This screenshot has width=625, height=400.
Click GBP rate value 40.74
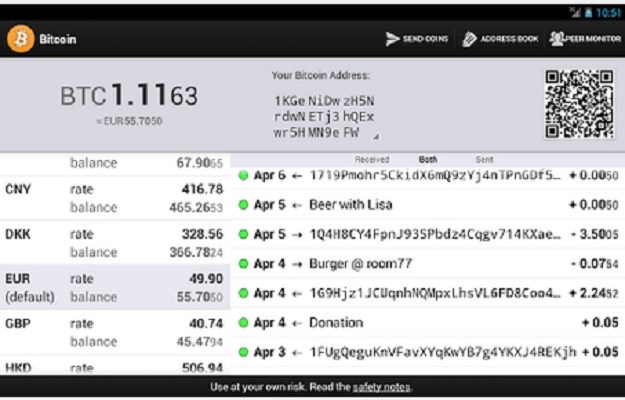pos(206,324)
